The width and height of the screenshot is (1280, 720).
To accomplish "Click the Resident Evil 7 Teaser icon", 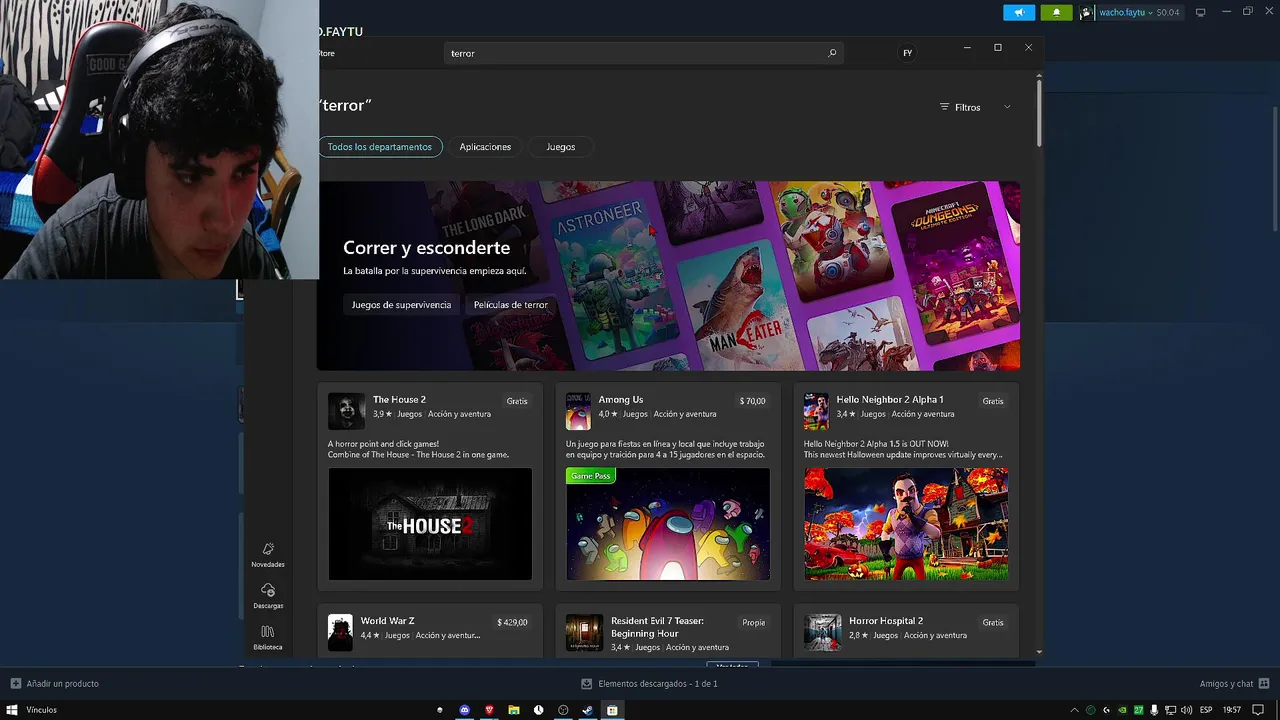I will [584, 632].
